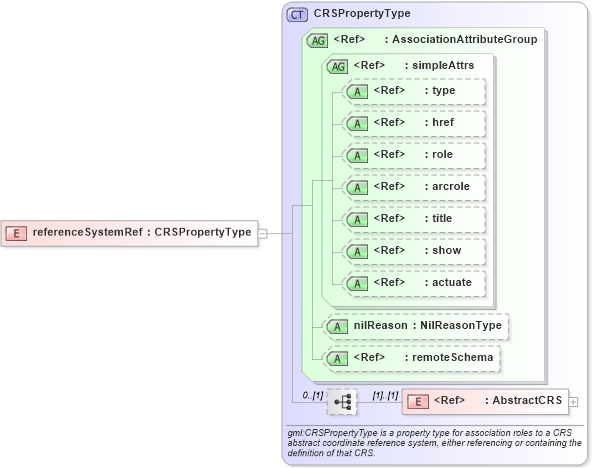
Task: Click the gml:CRSPropertyType description text
Action: (435, 443)
